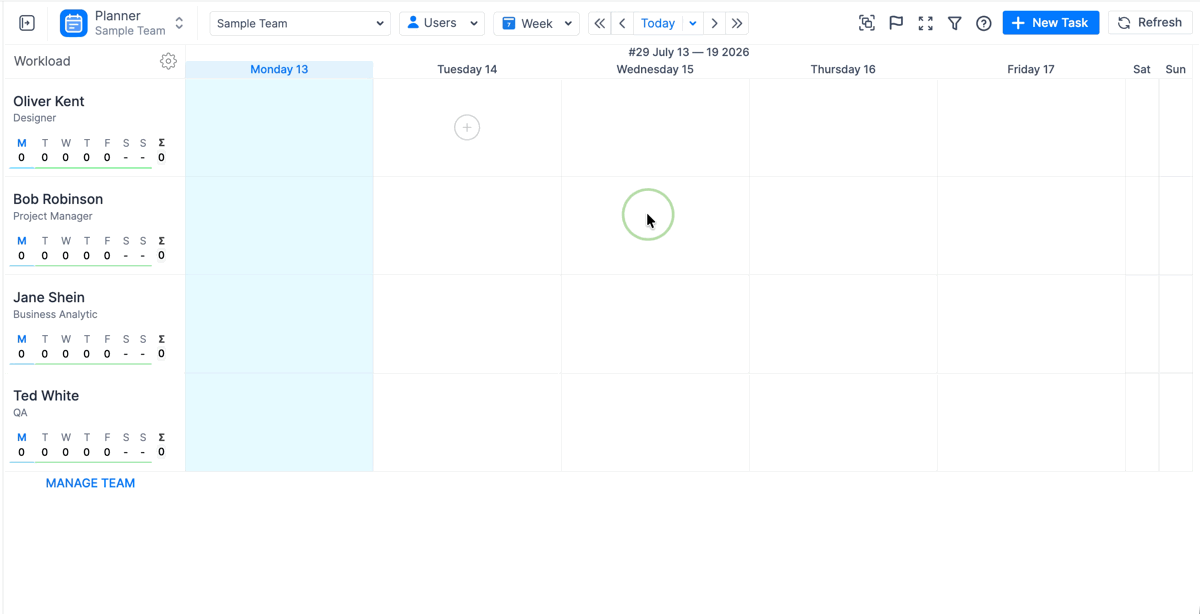The height and width of the screenshot is (614, 1200).
Task: Open the Users view dropdown
Action: coord(442,23)
